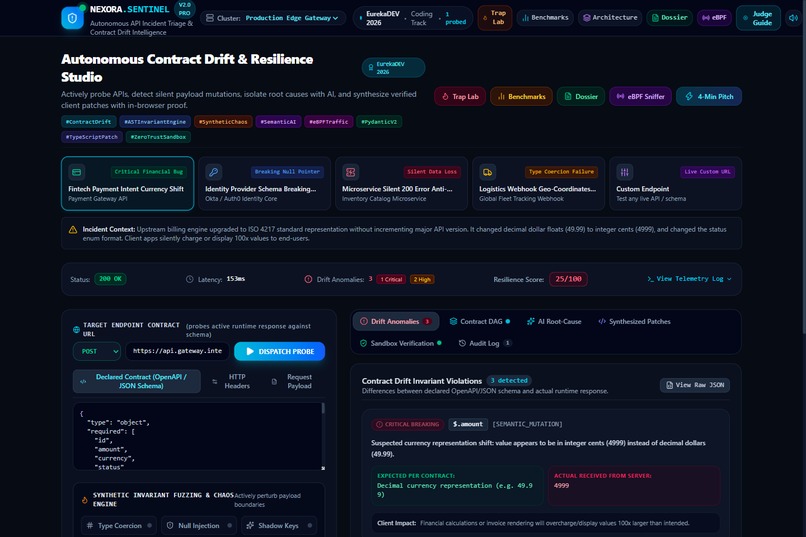Select the #TypeScriptPatch tag
Image resolution: width=806 pixels, height=537 pixels.
coord(92,137)
